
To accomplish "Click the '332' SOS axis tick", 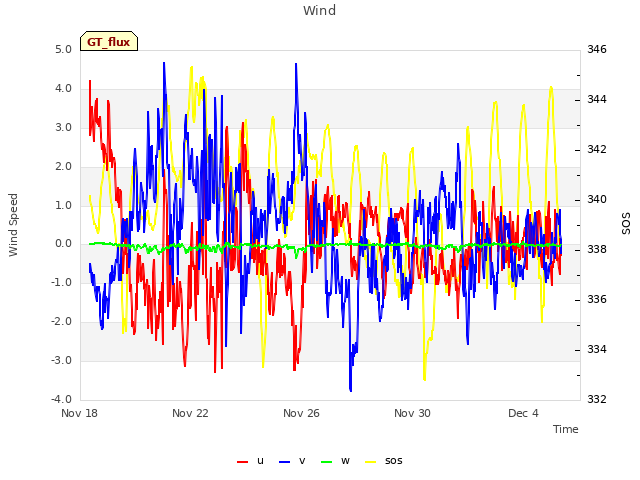I will (597, 399).
